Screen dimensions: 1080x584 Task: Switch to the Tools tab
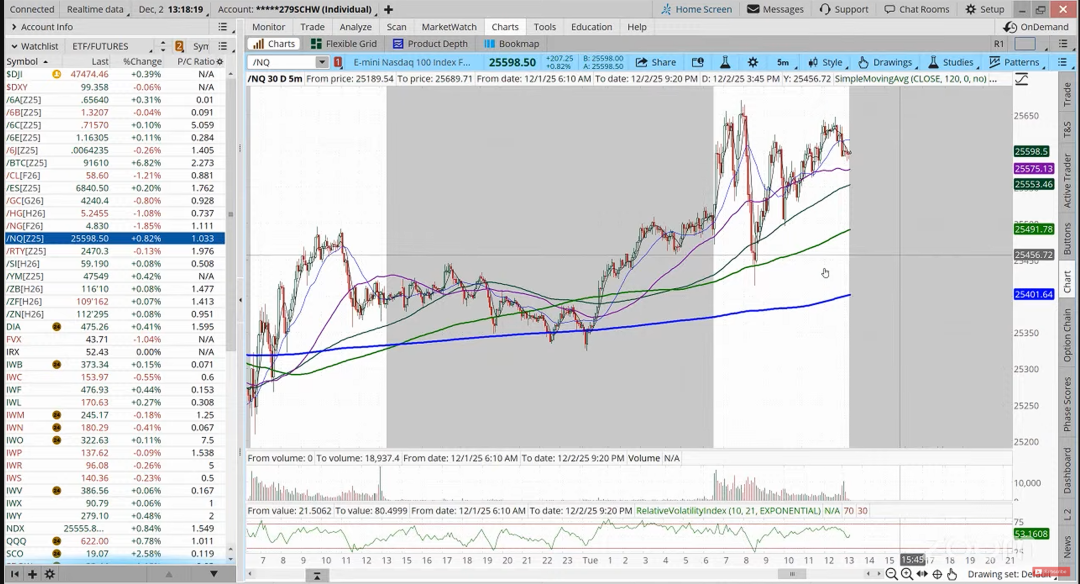544,27
